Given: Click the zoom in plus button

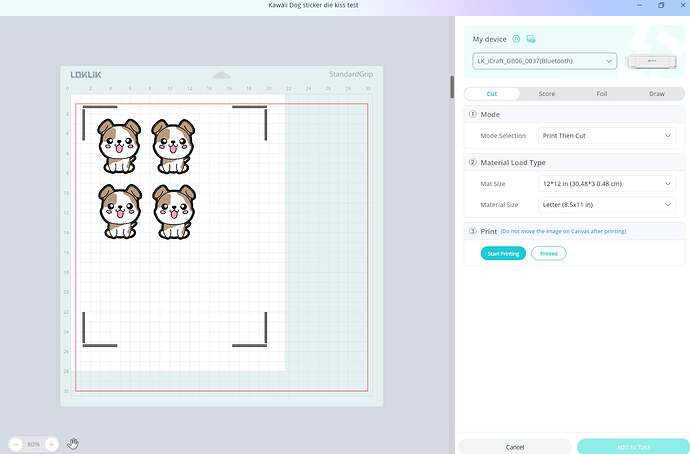Looking at the screenshot, I should [x=51, y=444].
